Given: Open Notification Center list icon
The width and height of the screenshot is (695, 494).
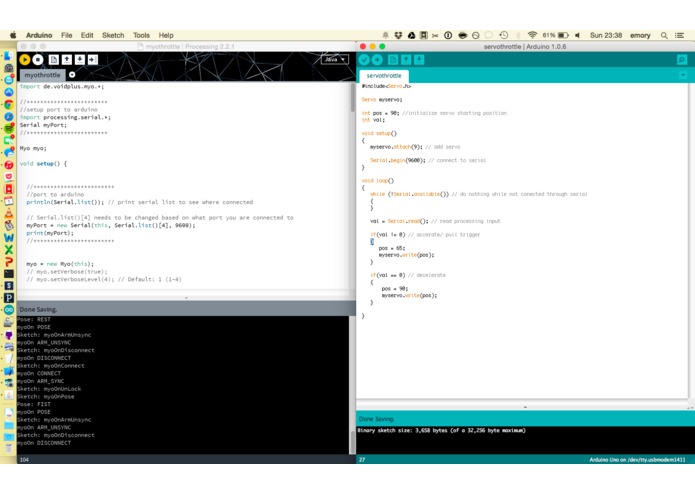Looking at the screenshot, I should click(679, 35).
